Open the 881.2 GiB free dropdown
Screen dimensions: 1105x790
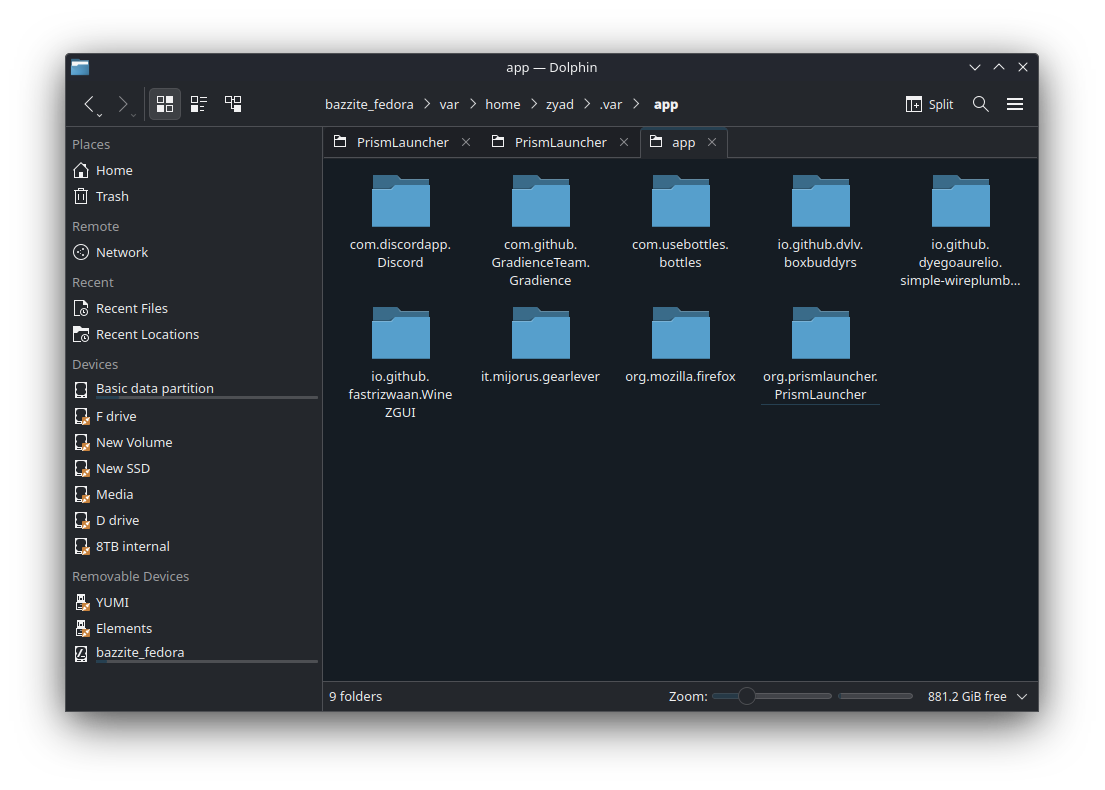977,696
